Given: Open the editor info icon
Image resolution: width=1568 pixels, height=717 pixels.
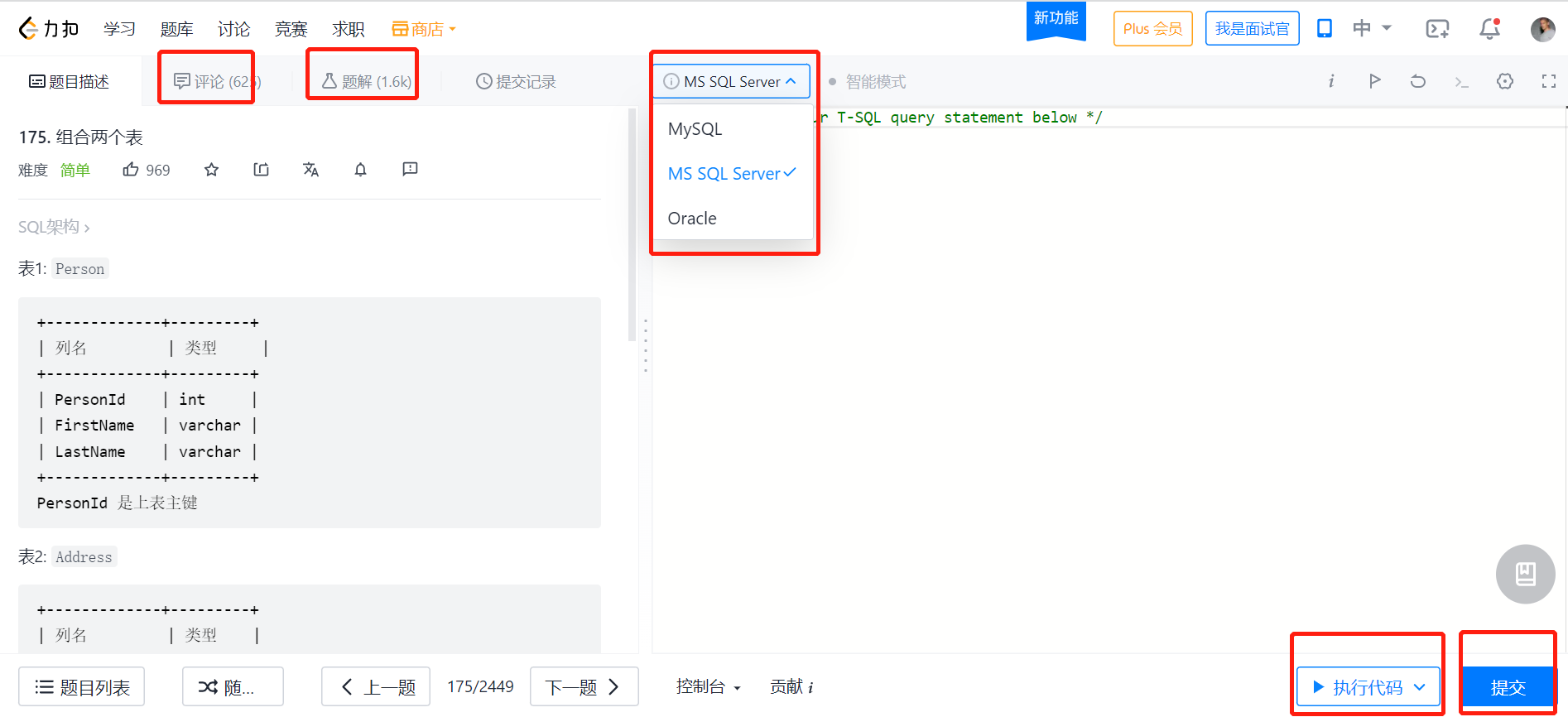Looking at the screenshot, I should click(x=1331, y=81).
